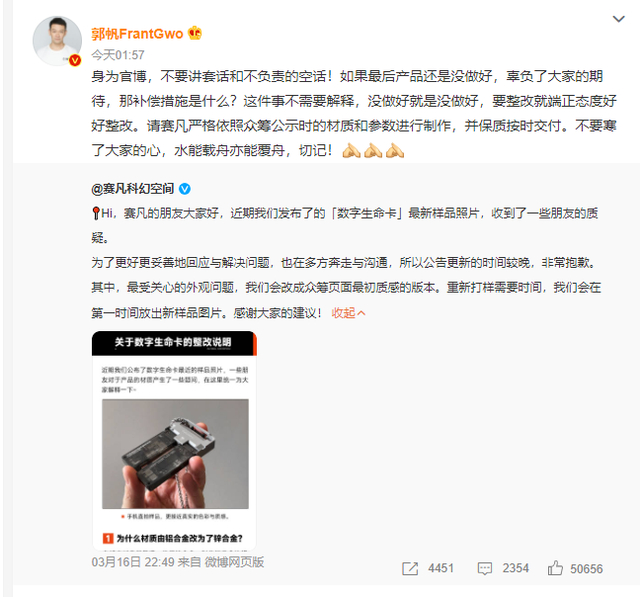
Task: Click the orange verified V badge
Action: [75, 60]
